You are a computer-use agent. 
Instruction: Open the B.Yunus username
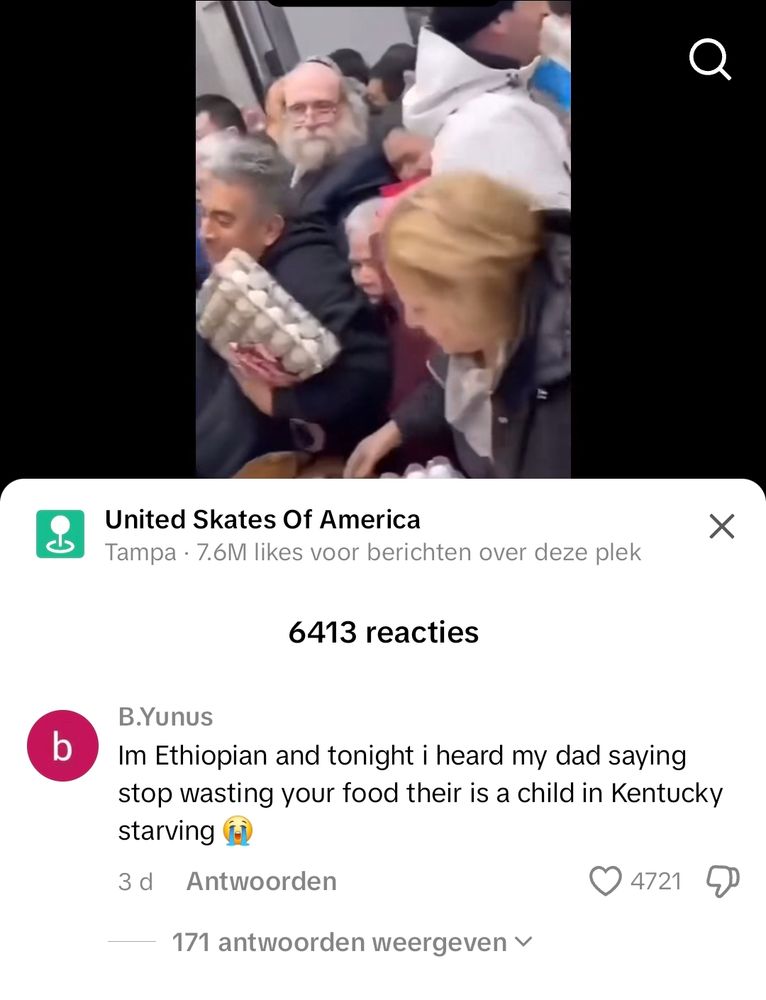165,717
